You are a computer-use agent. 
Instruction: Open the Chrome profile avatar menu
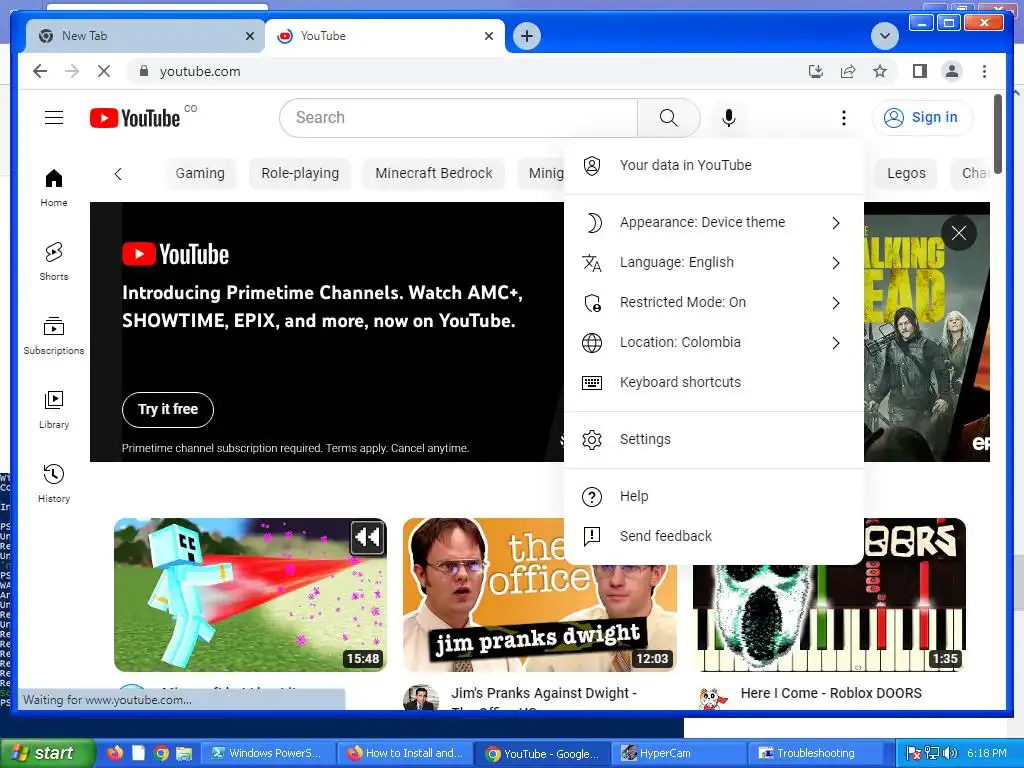[x=952, y=71]
